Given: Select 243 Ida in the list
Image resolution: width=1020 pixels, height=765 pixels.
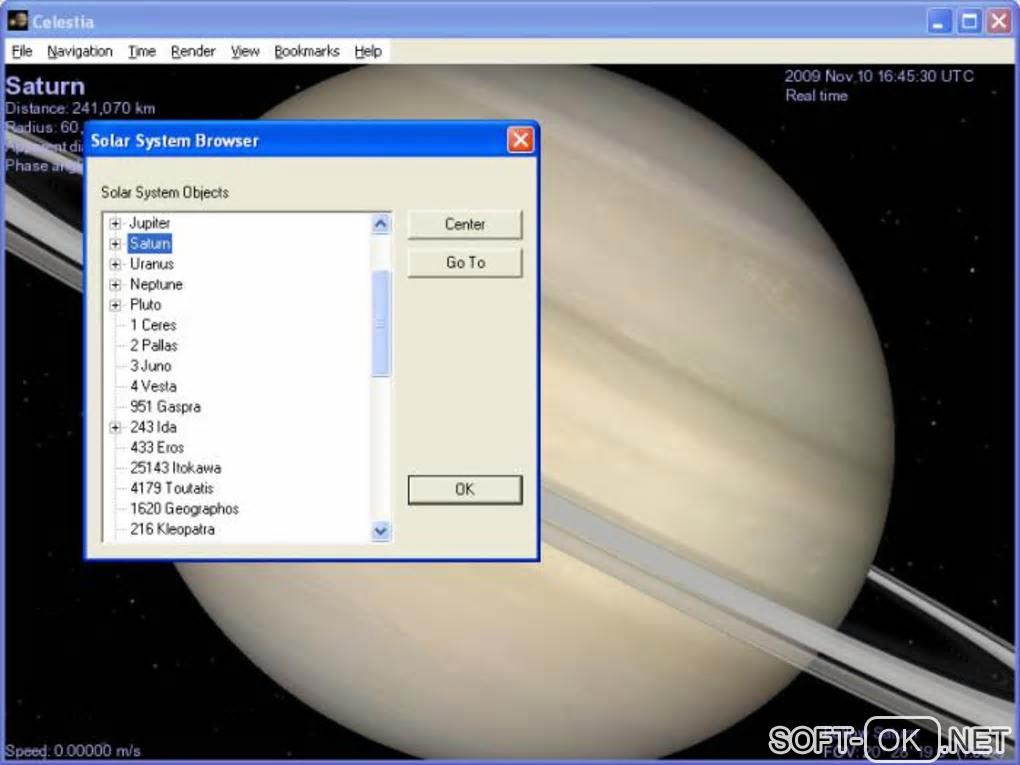Looking at the screenshot, I should tap(153, 427).
